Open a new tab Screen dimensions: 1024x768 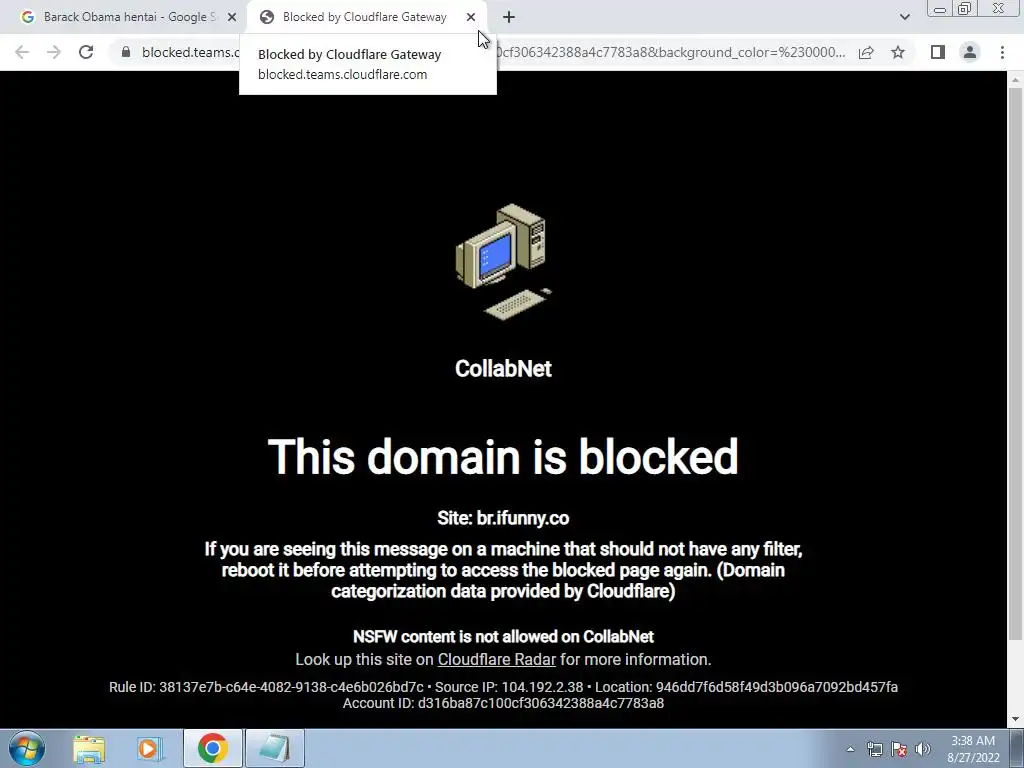point(509,17)
